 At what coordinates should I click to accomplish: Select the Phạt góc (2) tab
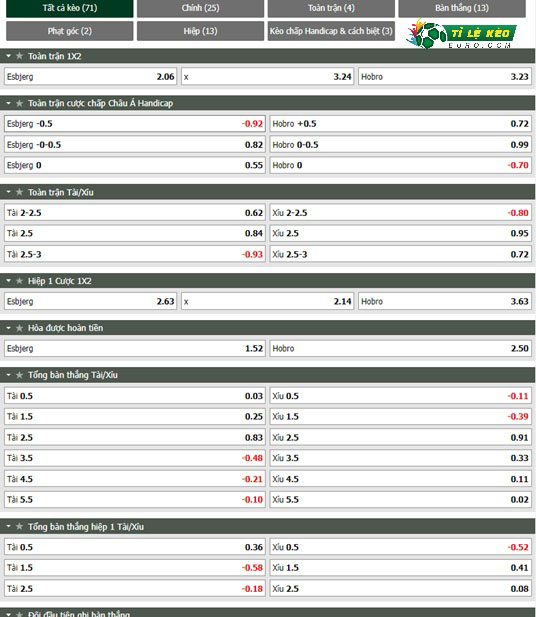click(70, 31)
